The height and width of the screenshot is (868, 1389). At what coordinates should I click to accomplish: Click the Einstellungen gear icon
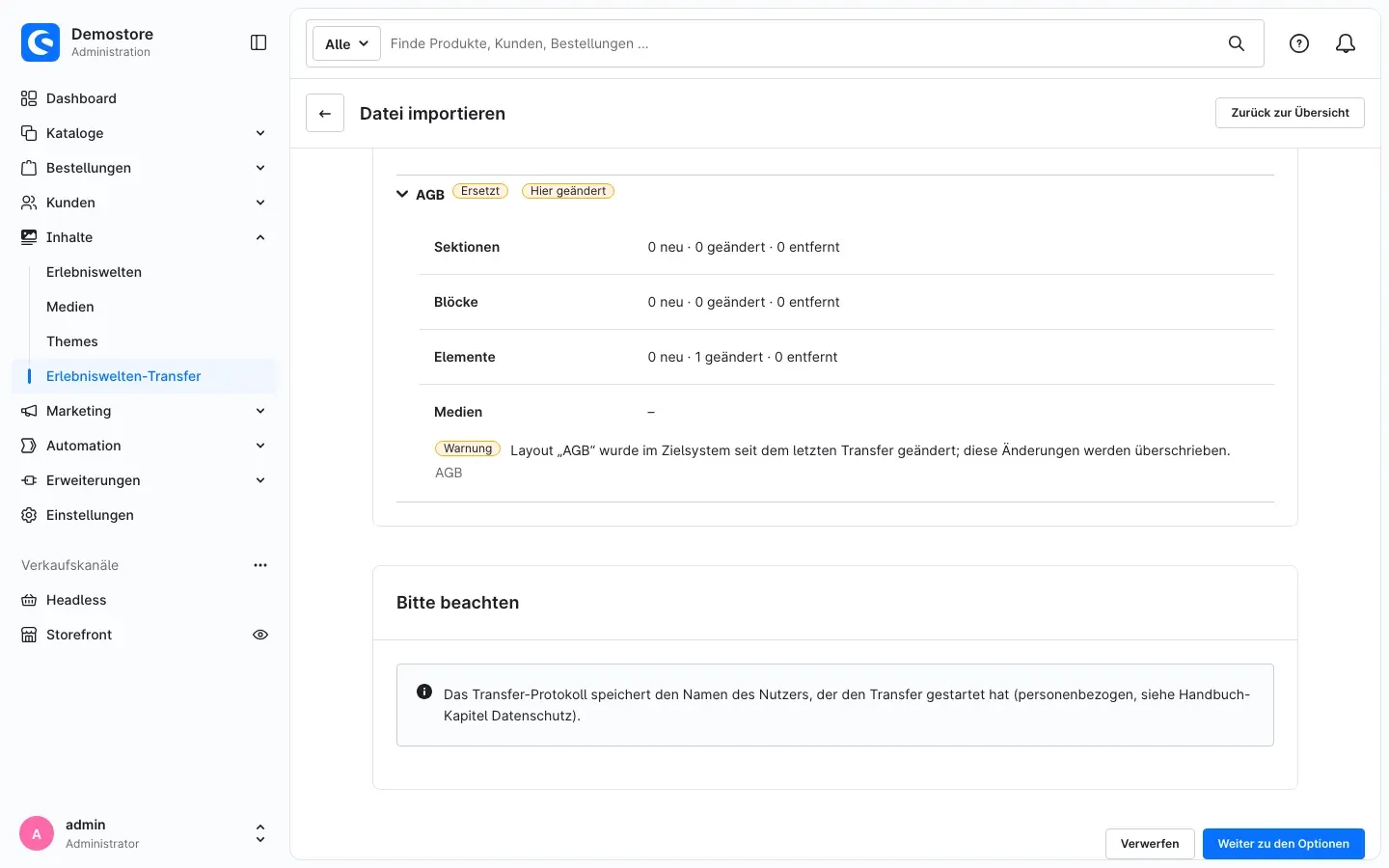click(x=29, y=515)
